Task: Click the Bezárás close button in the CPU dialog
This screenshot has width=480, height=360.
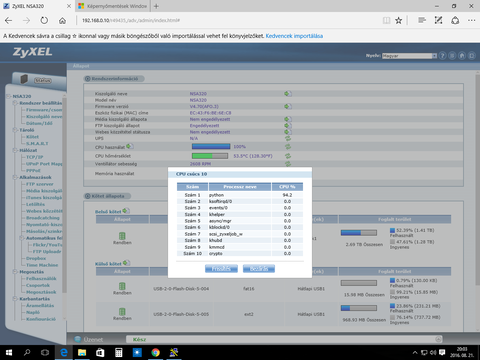Action: [259, 269]
